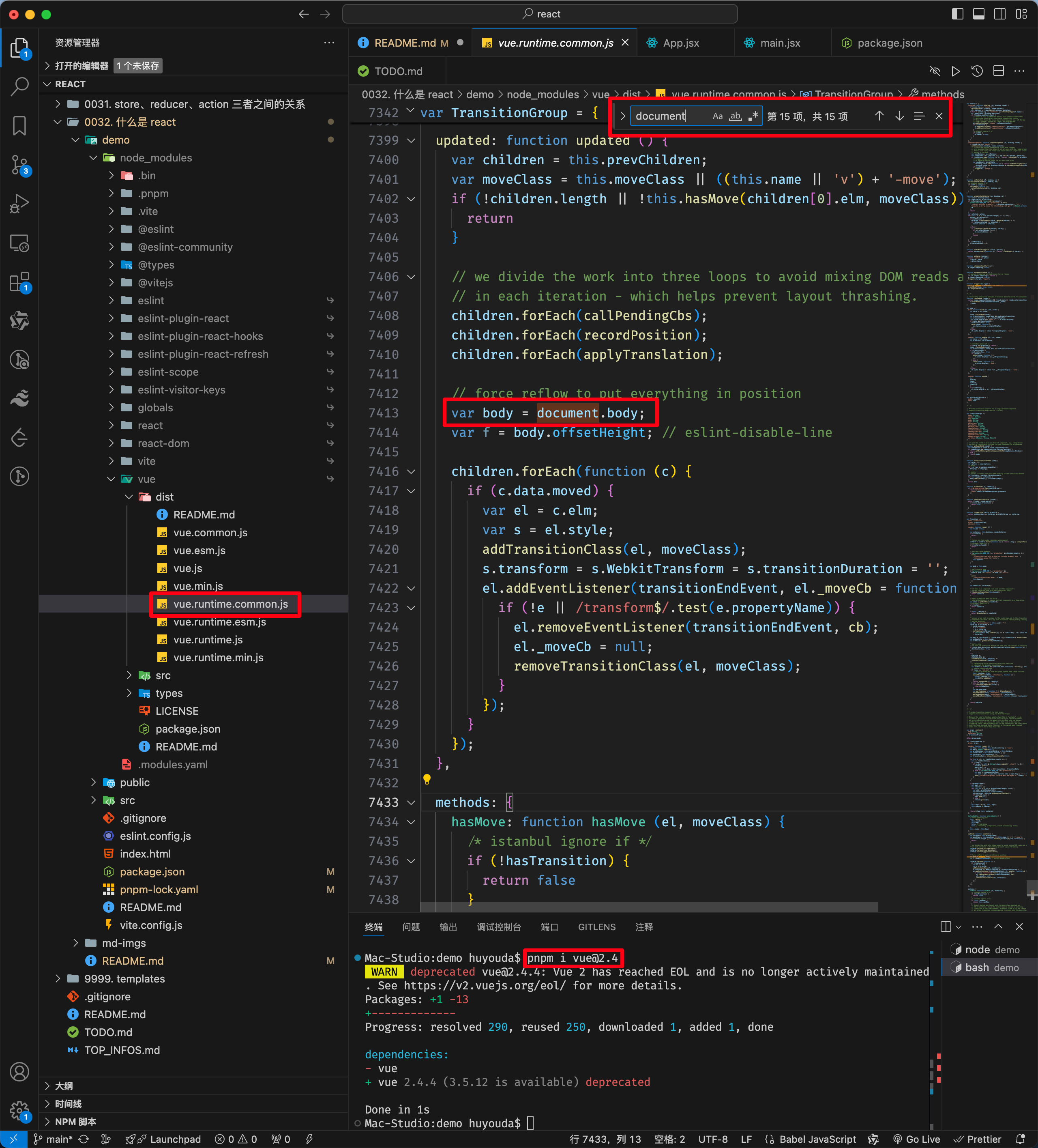
Task: Open terminal panel More Actions ellipsis
Action: pyautogui.click(x=977, y=927)
